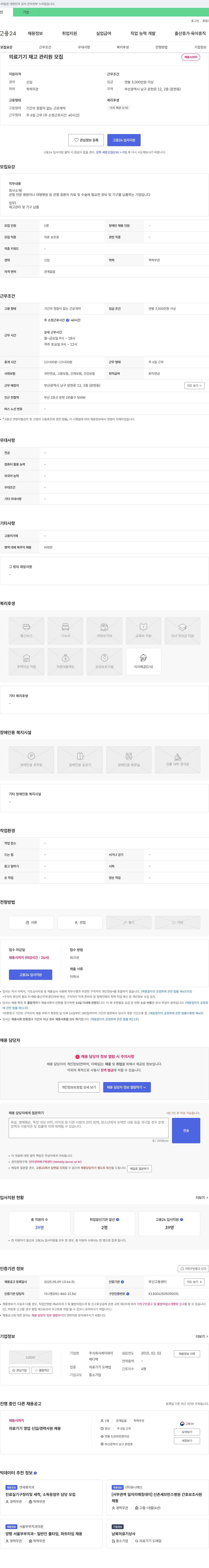Screen dimensions: 209x1568
Task: Open the 의료기기 영업 신입/경력사원 채용 link
Action: pos(35,1429)
